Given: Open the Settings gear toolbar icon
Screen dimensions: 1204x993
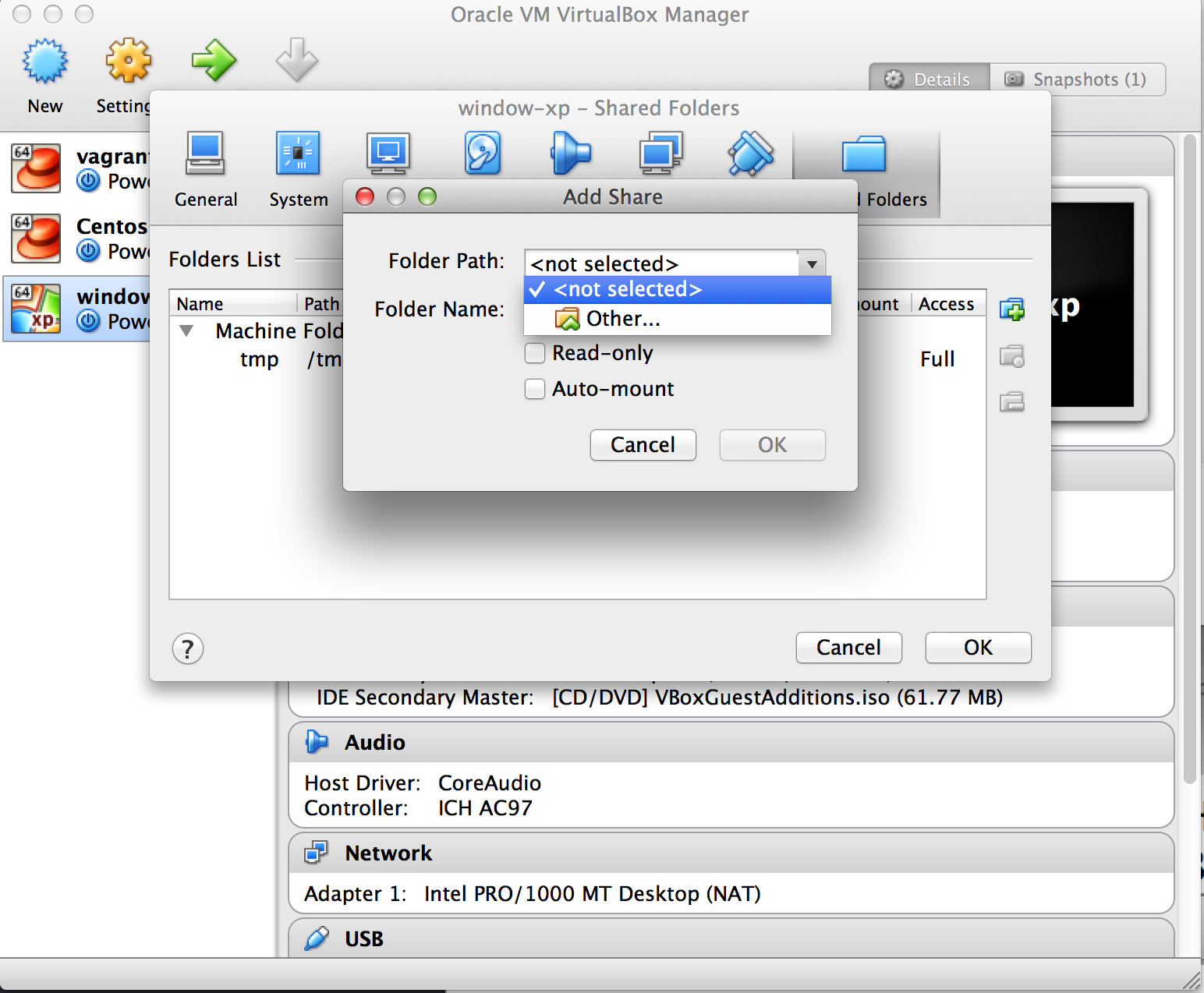Looking at the screenshot, I should point(129,61).
